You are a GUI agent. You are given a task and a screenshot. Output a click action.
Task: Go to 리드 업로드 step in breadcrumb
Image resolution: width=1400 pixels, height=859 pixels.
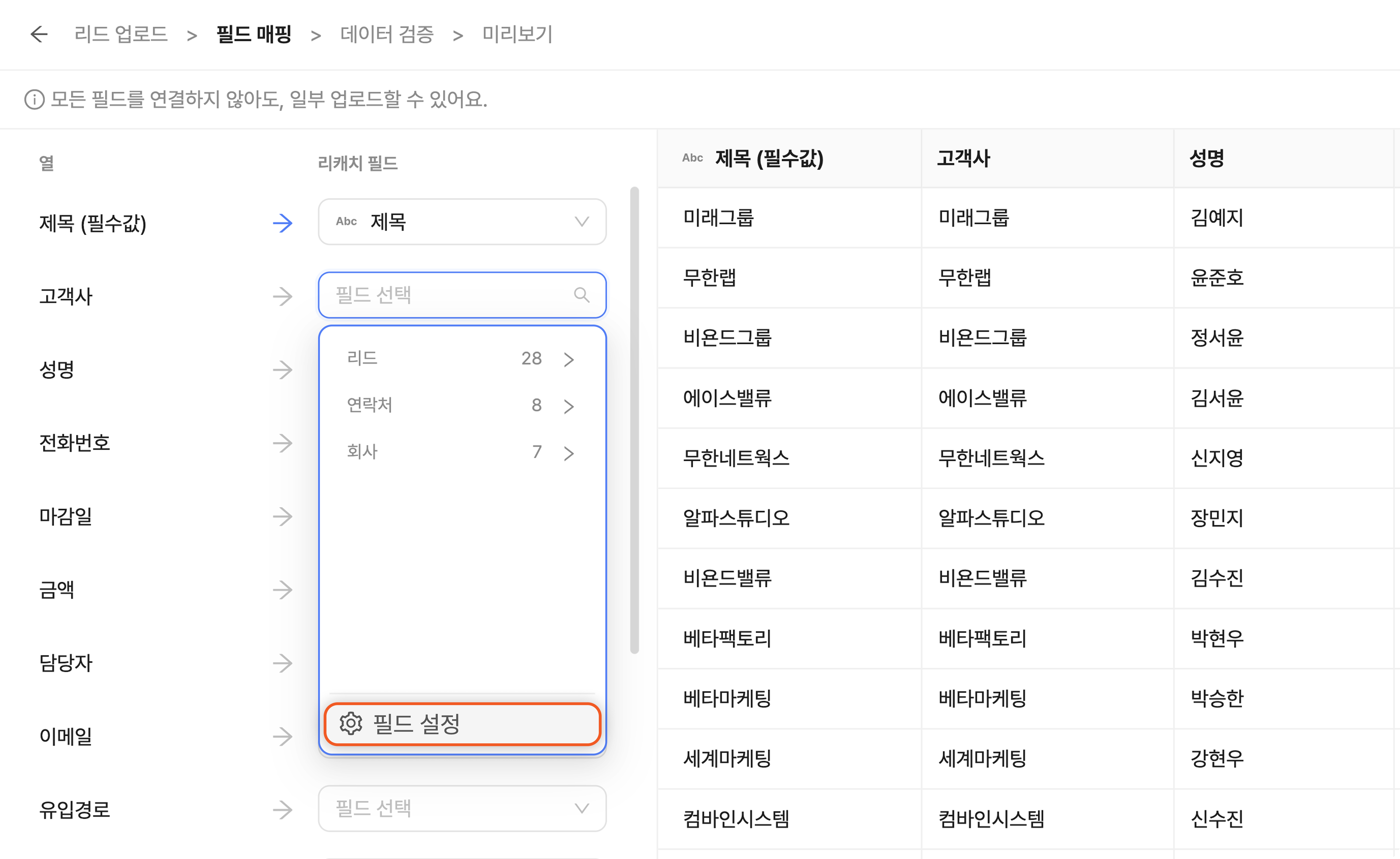[x=121, y=34]
